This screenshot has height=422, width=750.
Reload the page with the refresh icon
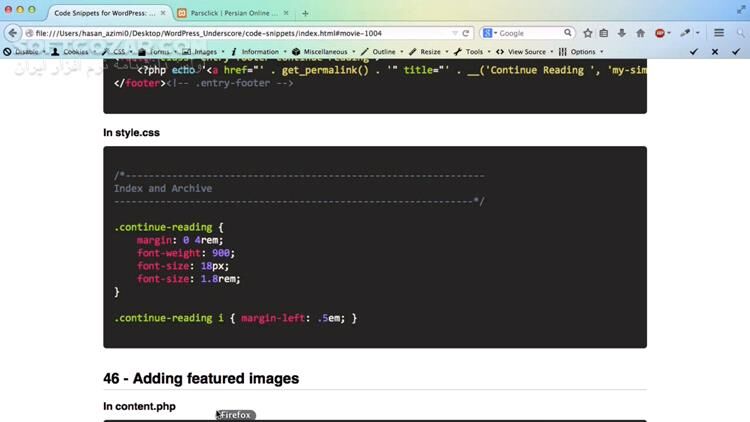(x=466, y=33)
